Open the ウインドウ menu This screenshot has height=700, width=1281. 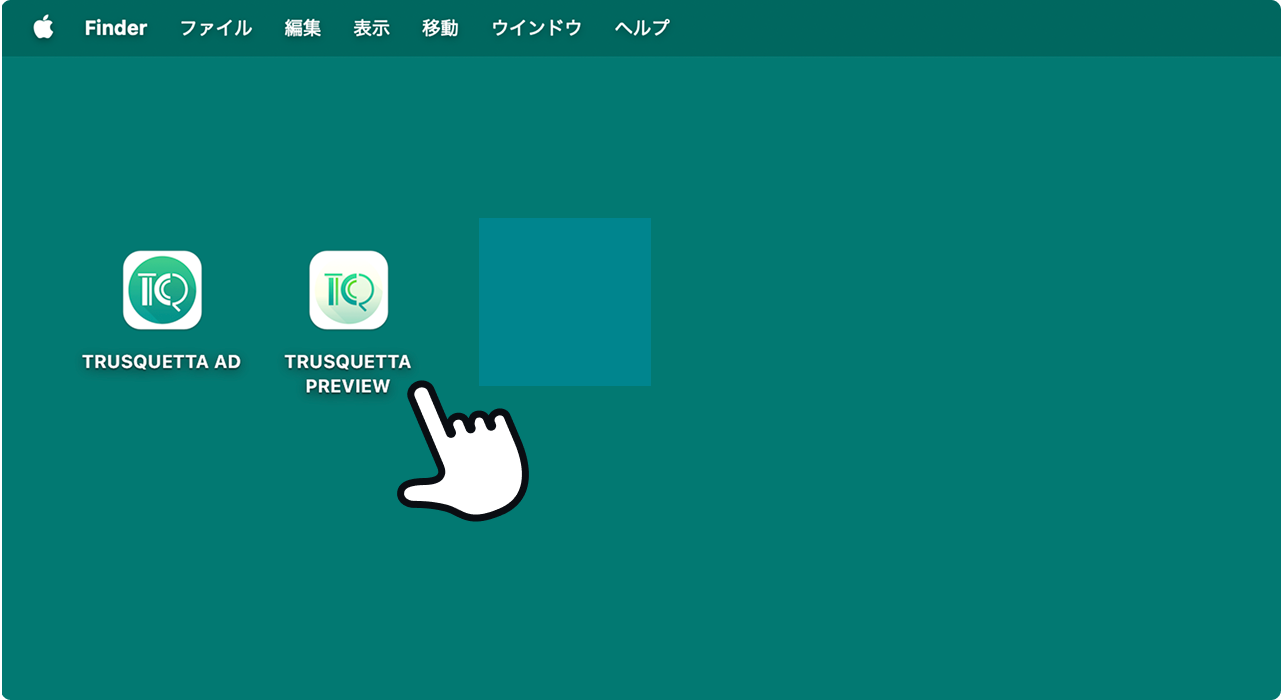(x=537, y=28)
